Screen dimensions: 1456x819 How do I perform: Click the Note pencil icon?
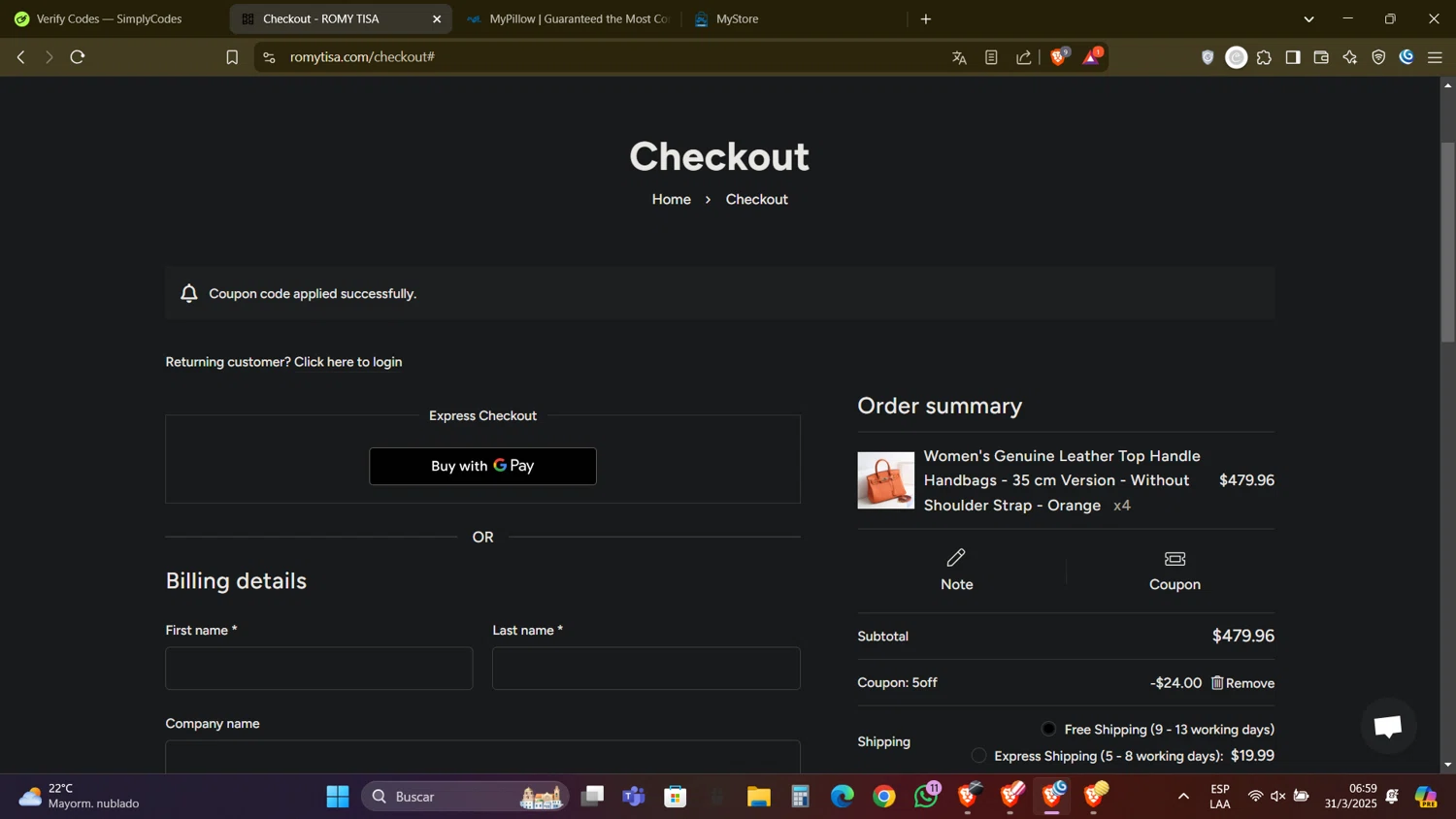[x=956, y=557]
